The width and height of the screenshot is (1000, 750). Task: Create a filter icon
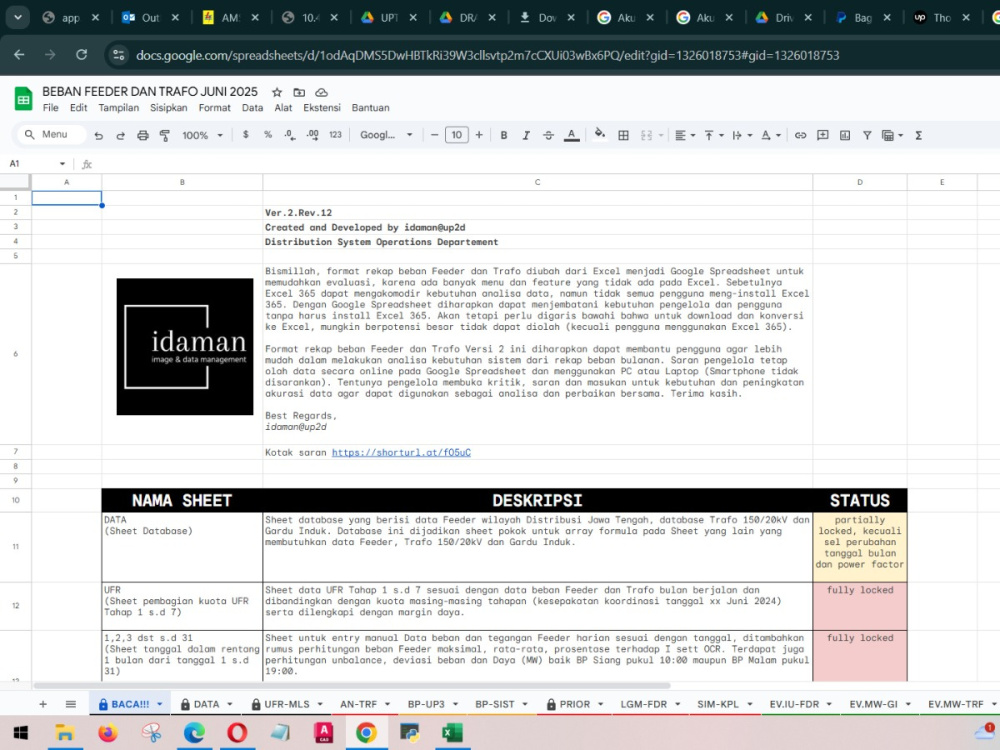pos(867,135)
